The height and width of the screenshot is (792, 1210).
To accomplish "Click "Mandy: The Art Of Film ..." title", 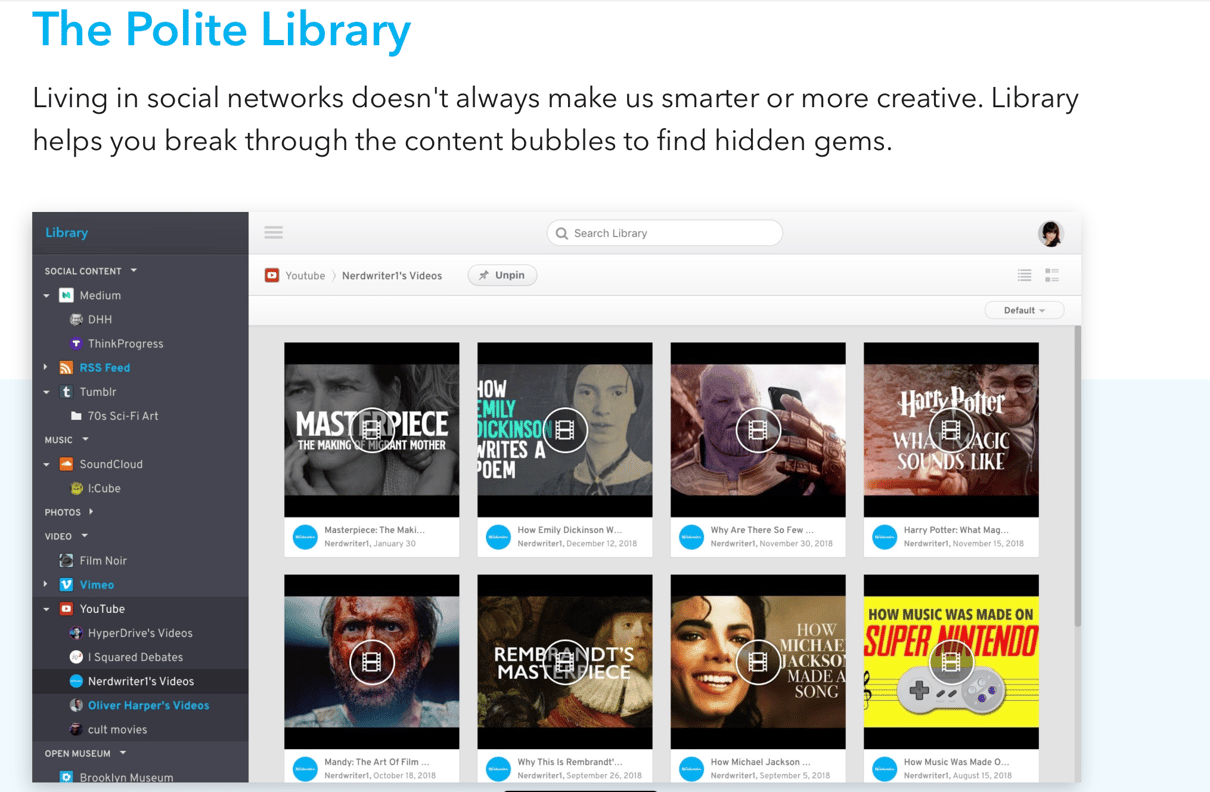I will tap(376, 762).
